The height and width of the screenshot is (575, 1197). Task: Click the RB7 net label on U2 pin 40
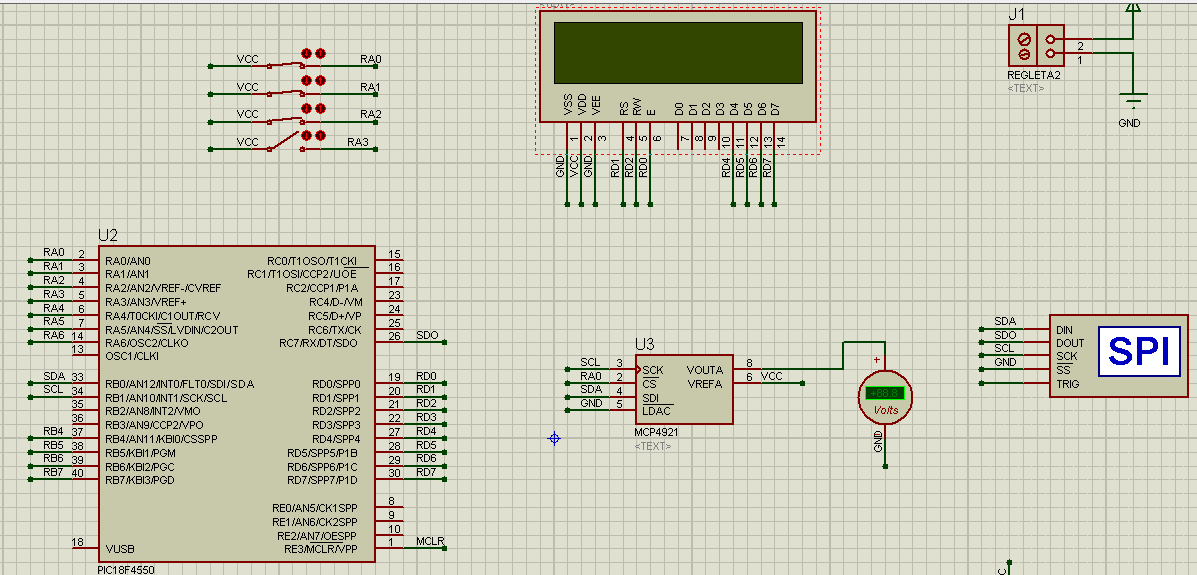point(53,472)
